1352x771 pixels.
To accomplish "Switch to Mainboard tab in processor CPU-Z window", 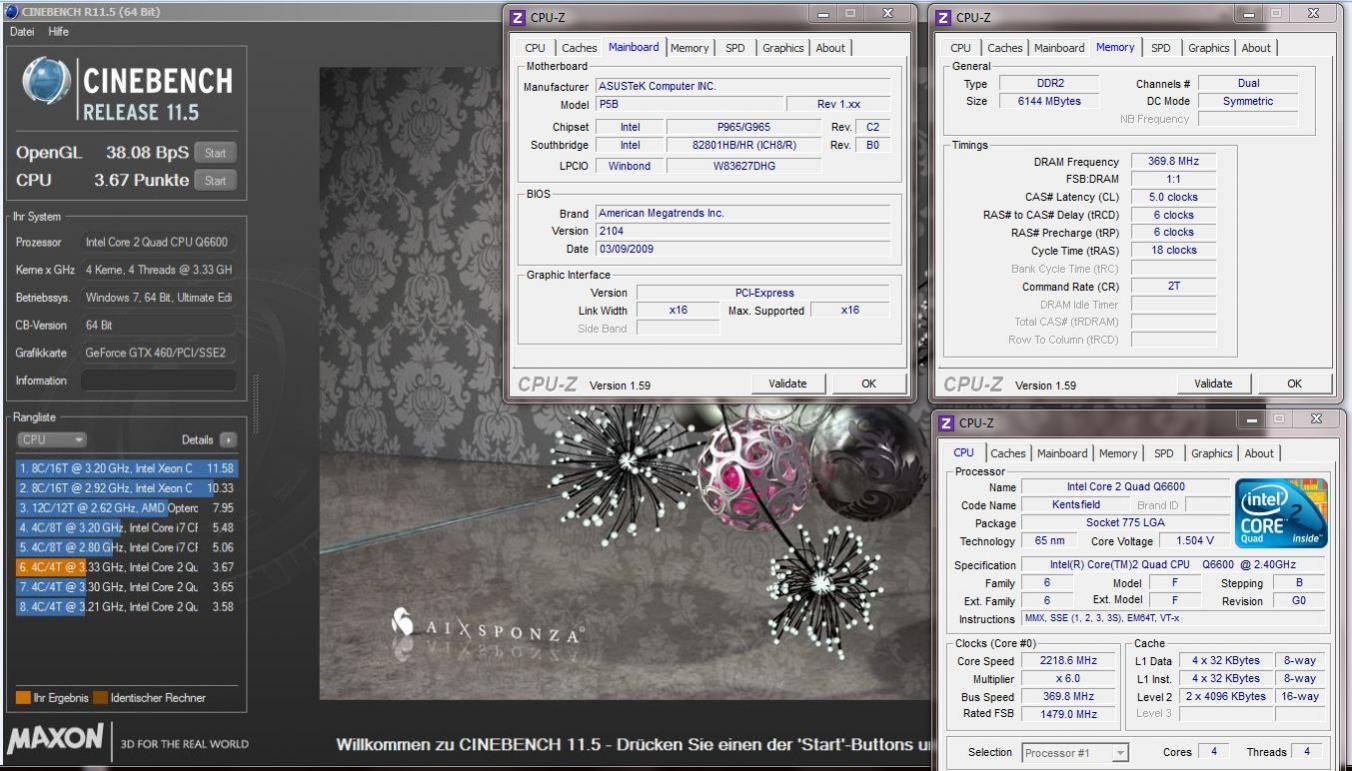I will [1062, 454].
